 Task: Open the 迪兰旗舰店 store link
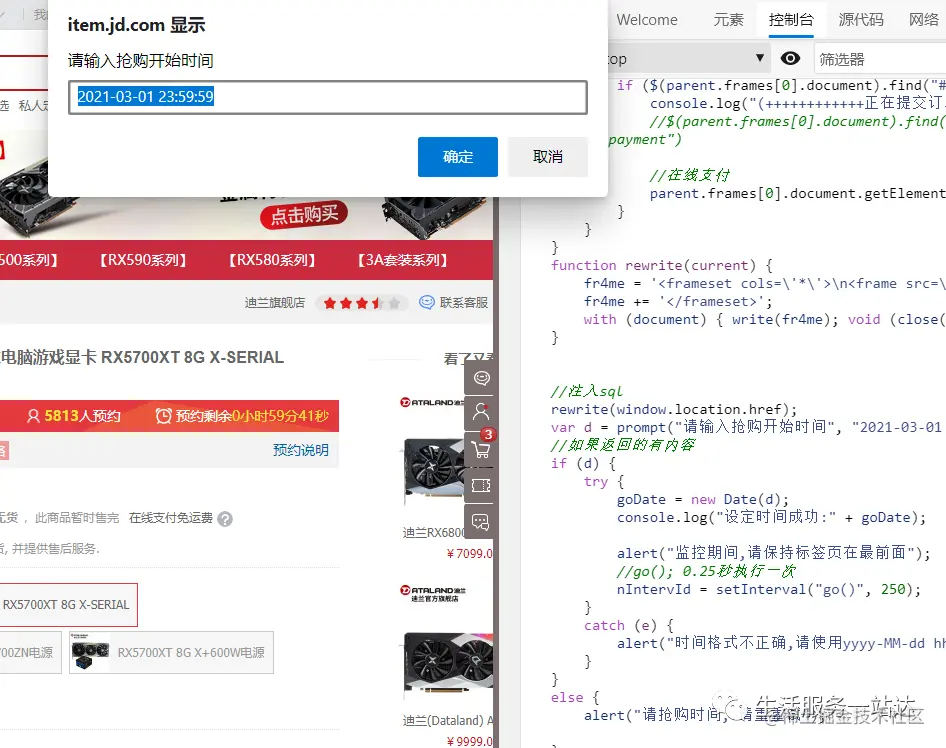point(275,303)
